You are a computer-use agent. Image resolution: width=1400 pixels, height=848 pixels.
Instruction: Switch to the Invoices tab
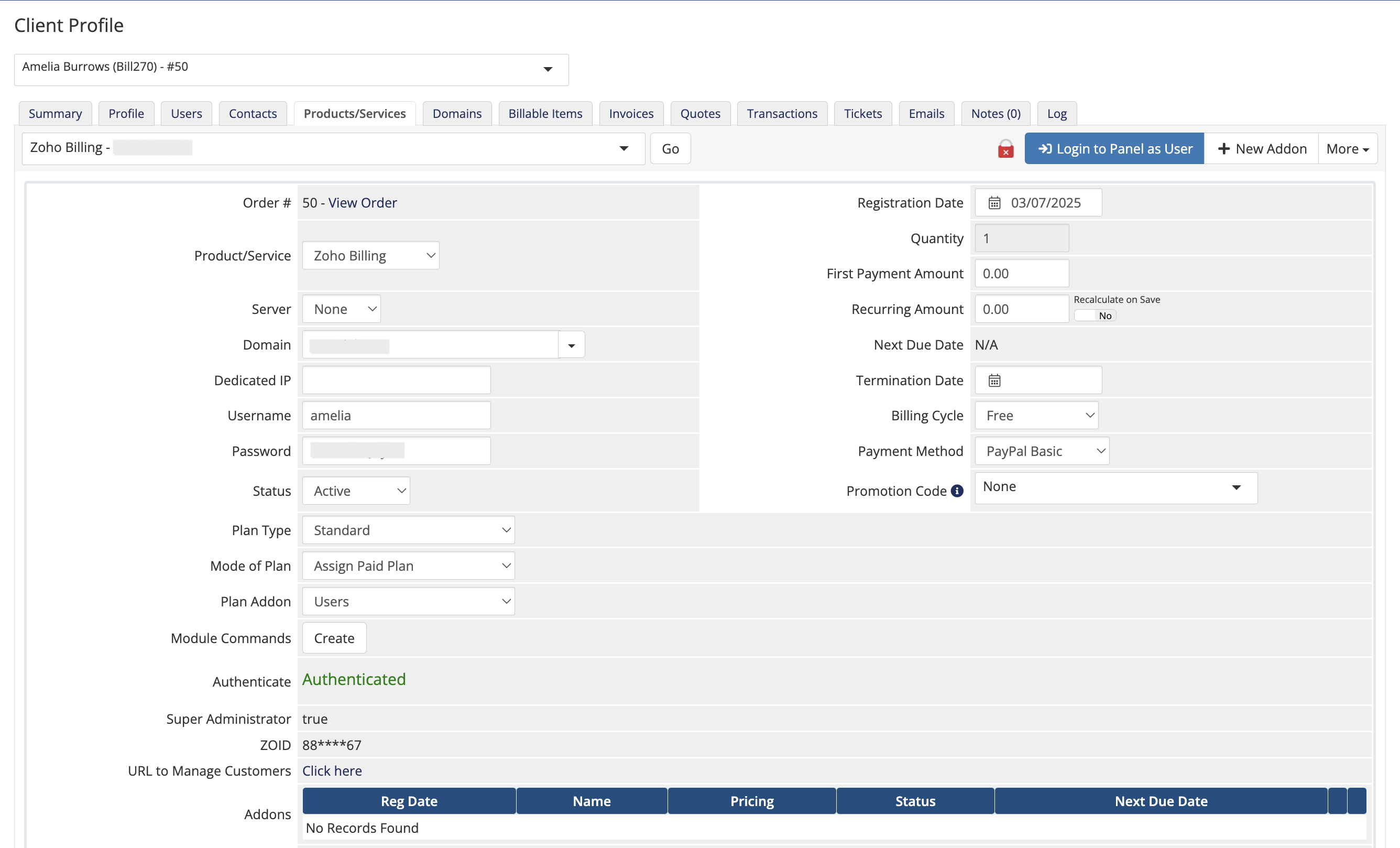coord(631,114)
